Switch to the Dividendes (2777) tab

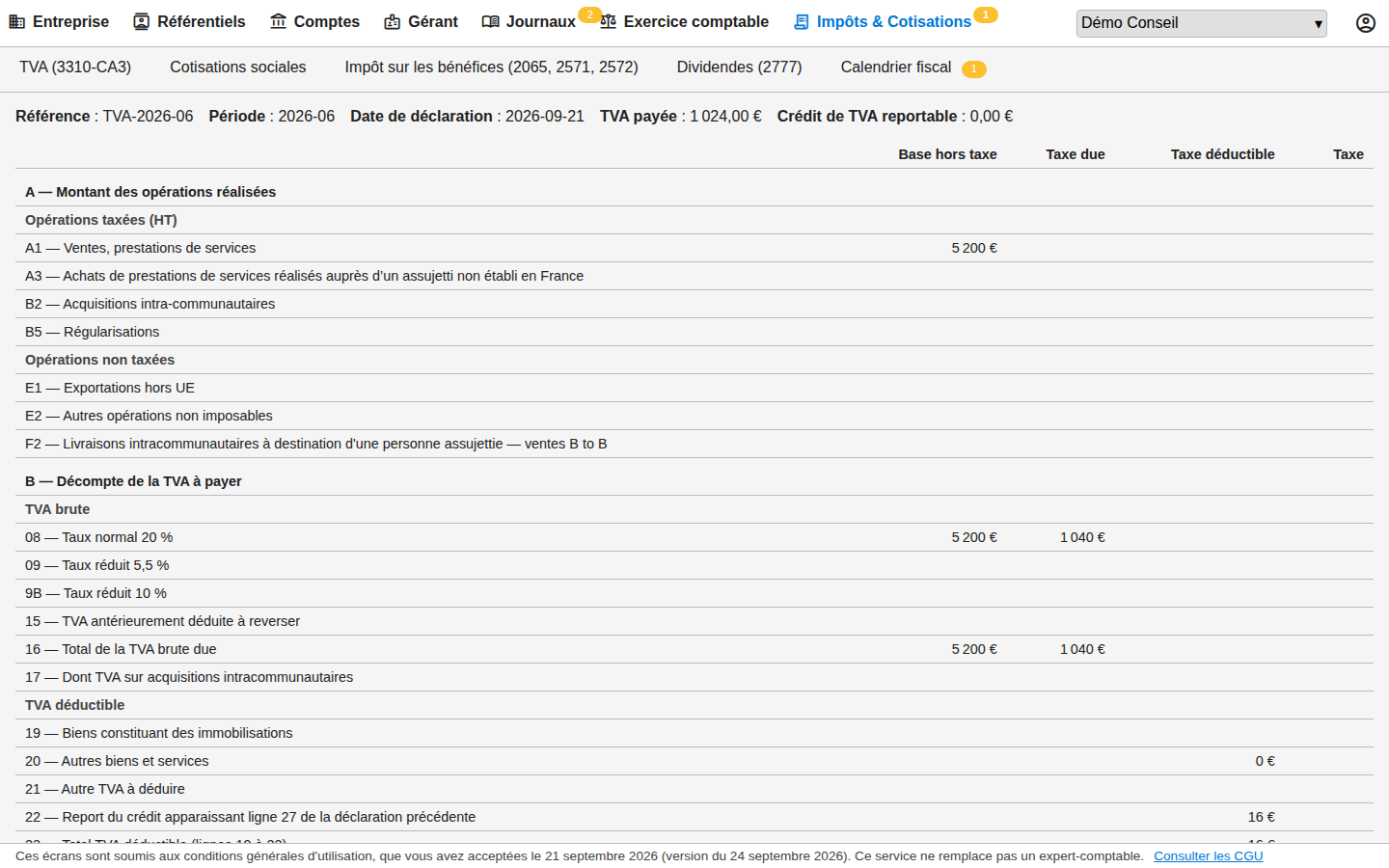pos(740,68)
